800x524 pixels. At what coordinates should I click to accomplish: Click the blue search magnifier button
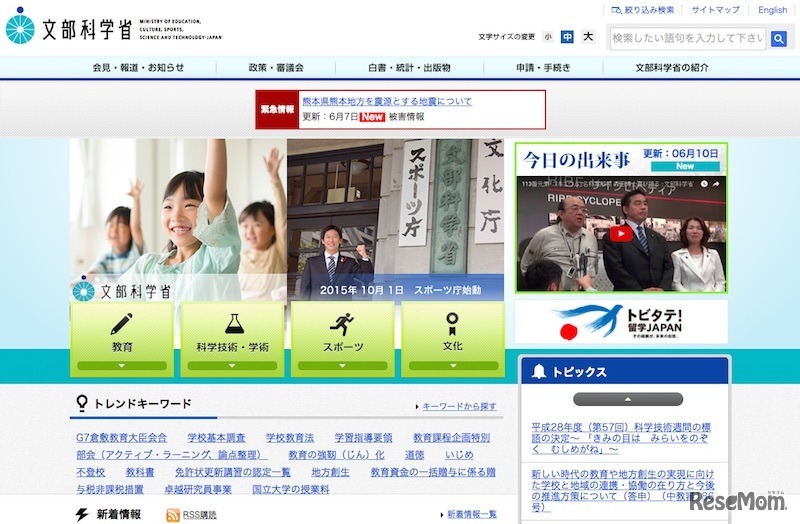point(778,38)
